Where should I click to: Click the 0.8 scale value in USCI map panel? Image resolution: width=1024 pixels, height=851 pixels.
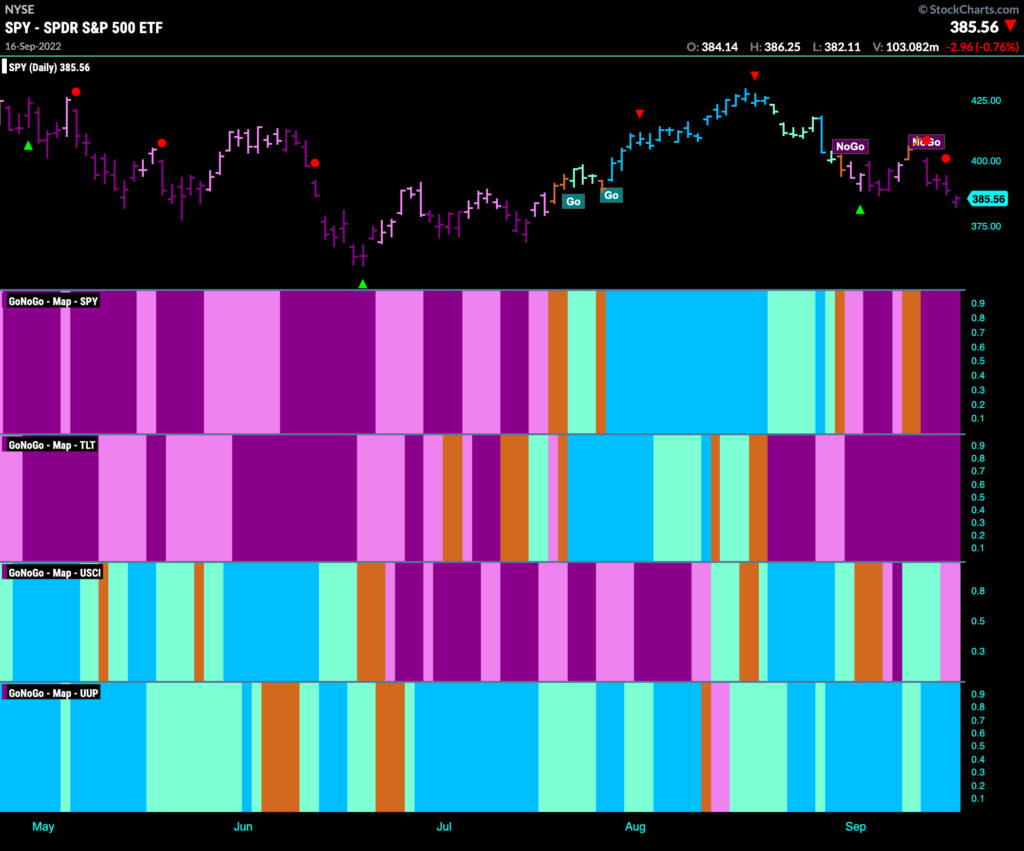(978, 591)
